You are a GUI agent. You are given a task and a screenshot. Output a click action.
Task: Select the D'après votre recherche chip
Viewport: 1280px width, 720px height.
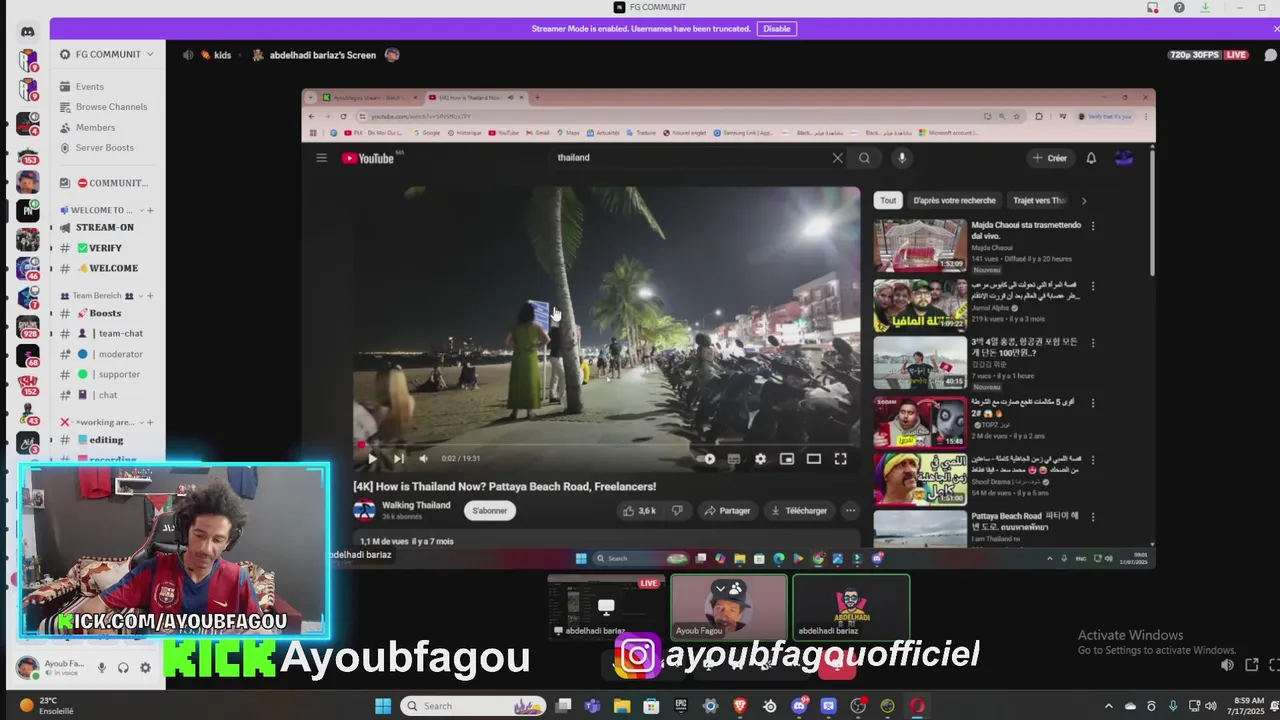click(954, 200)
